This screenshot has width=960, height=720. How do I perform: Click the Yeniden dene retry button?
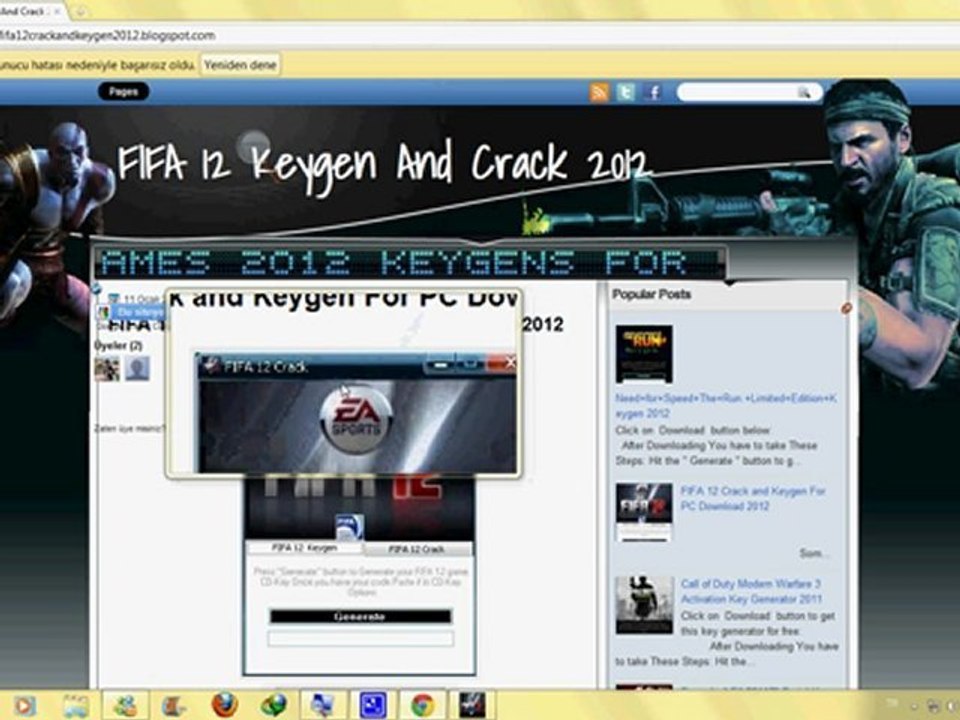pyautogui.click(x=240, y=65)
